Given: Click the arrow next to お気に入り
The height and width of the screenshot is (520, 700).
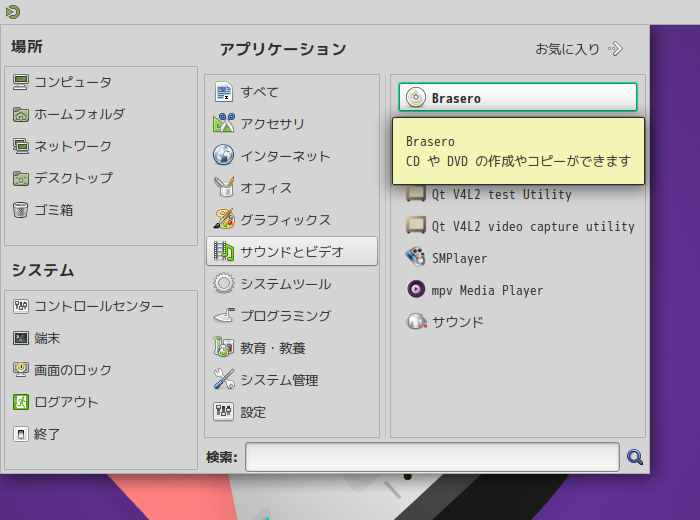Looking at the screenshot, I should (615, 49).
